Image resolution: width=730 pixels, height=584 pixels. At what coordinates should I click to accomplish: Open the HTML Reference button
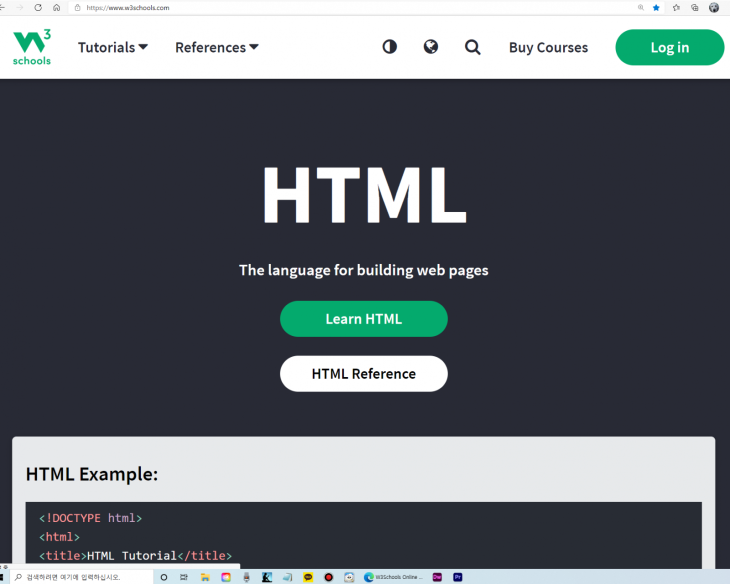tap(363, 374)
